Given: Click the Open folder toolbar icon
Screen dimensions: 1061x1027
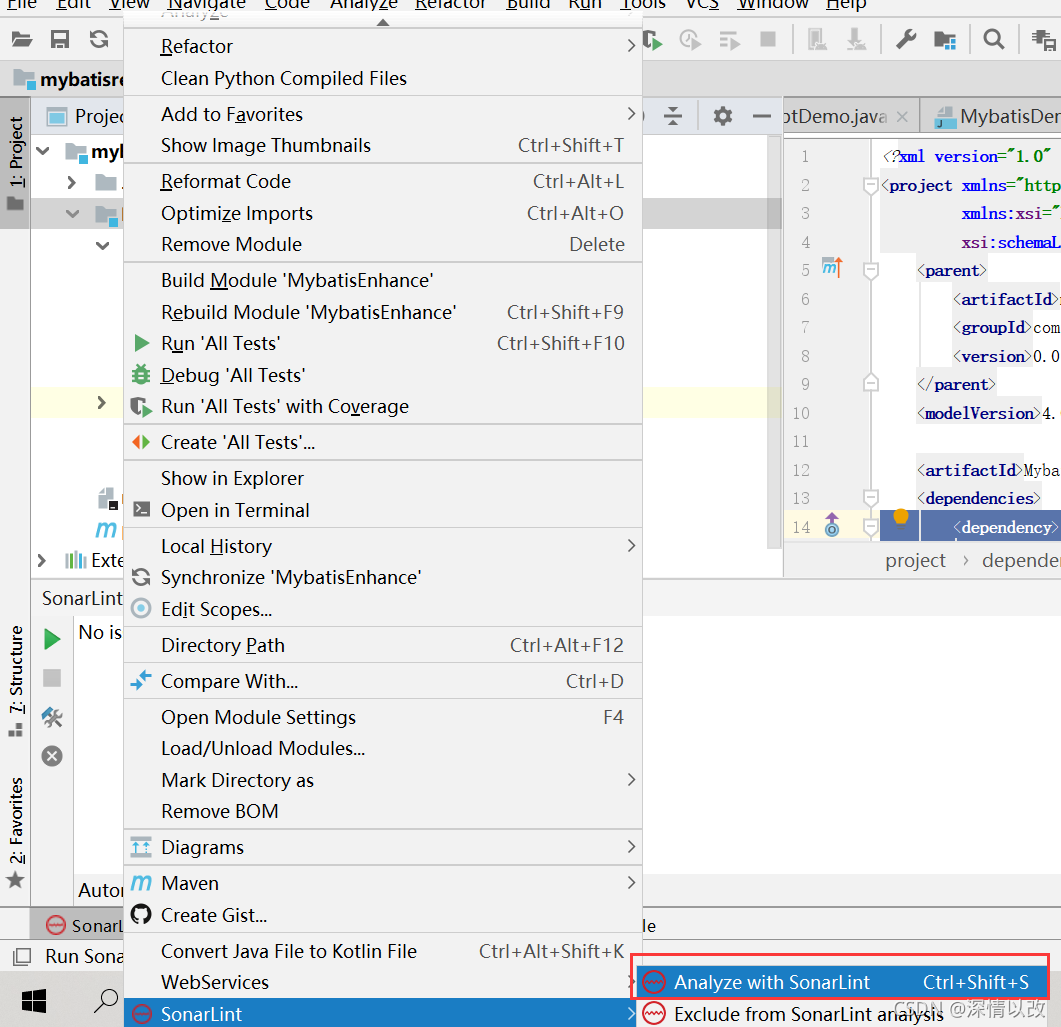Looking at the screenshot, I should [22, 39].
